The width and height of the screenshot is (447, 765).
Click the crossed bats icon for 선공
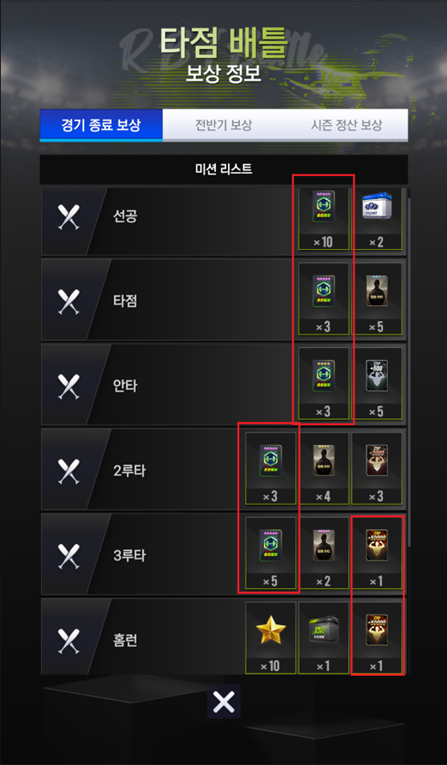coord(69,217)
